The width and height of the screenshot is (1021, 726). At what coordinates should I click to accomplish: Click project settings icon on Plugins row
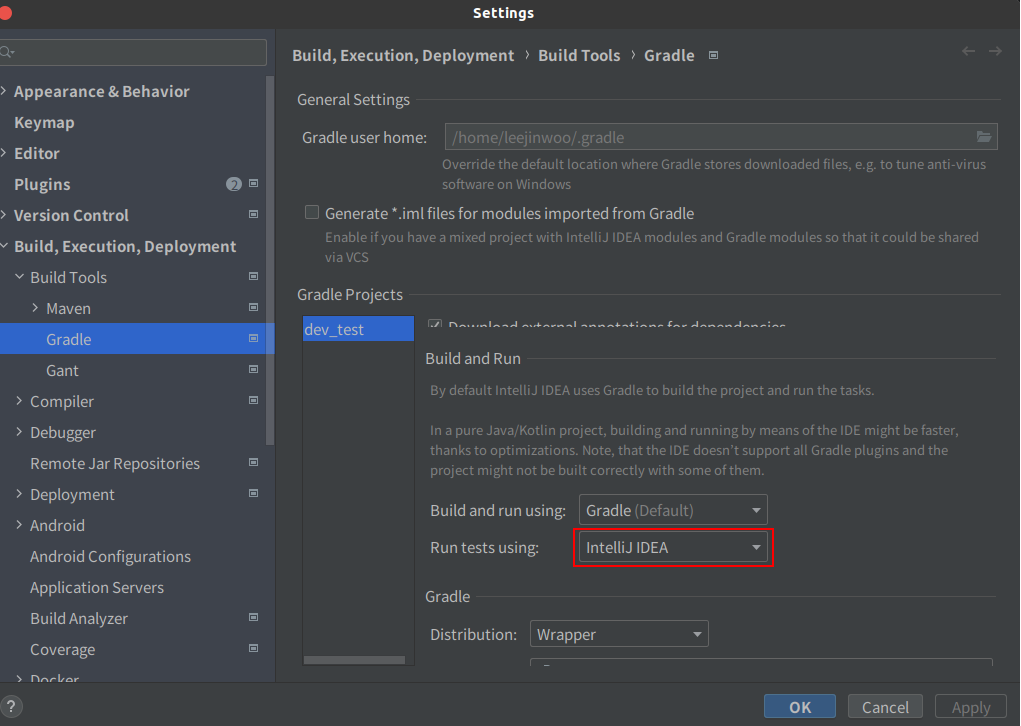click(x=253, y=184)
